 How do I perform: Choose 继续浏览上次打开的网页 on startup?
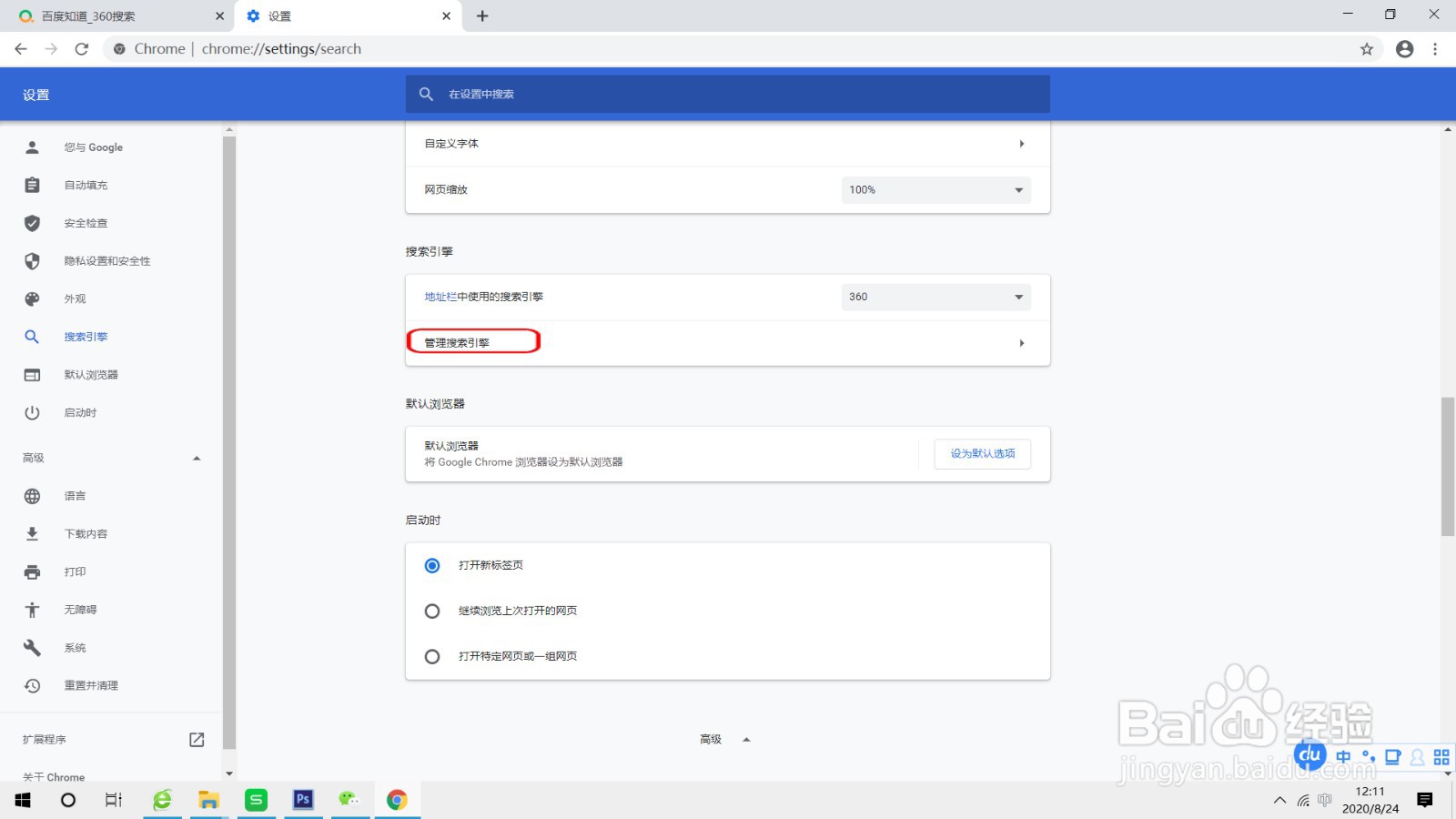pyautogui.click(x=432, y=611)
